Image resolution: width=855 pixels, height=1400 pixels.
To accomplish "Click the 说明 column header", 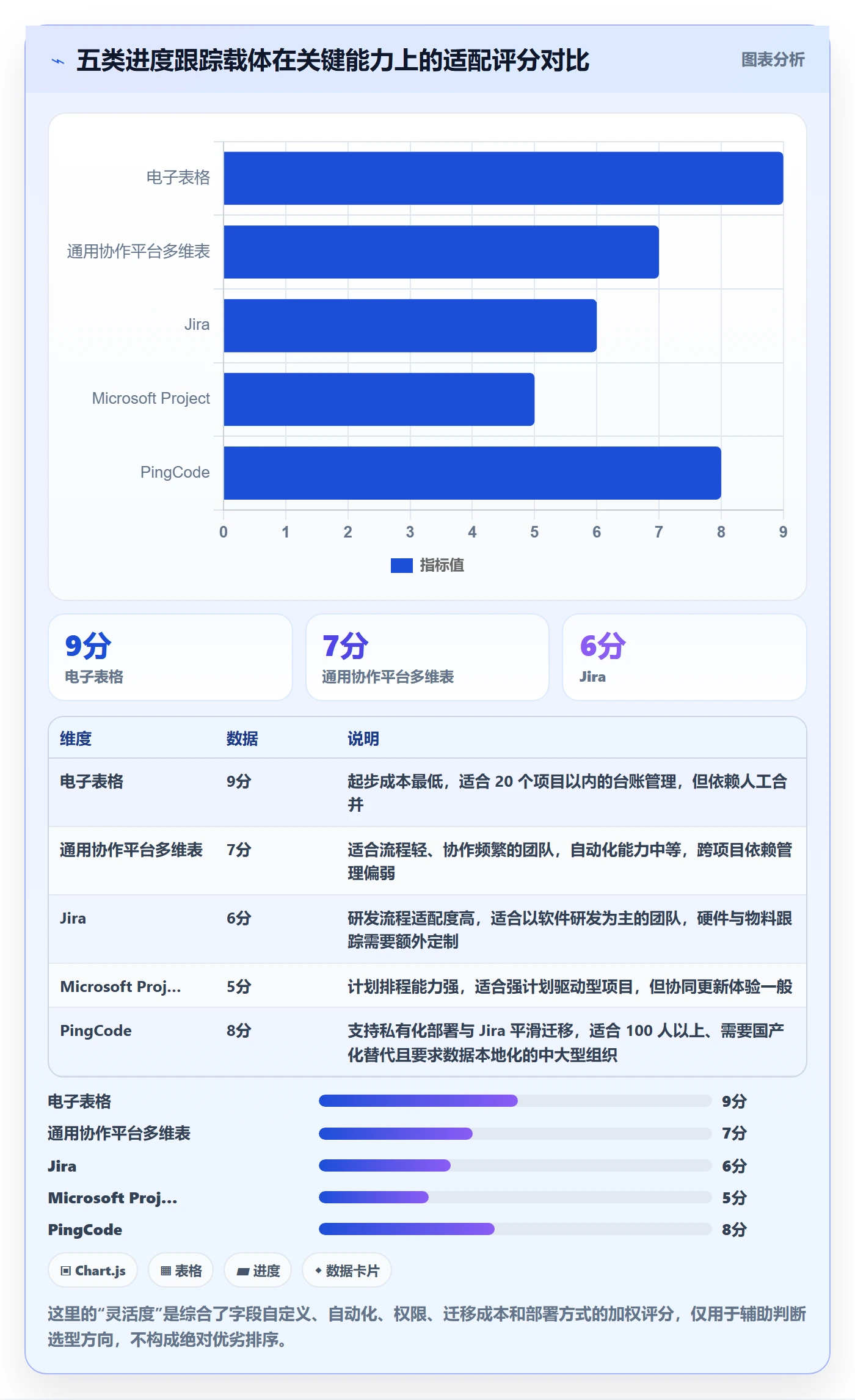I will [x=363, y=739].
